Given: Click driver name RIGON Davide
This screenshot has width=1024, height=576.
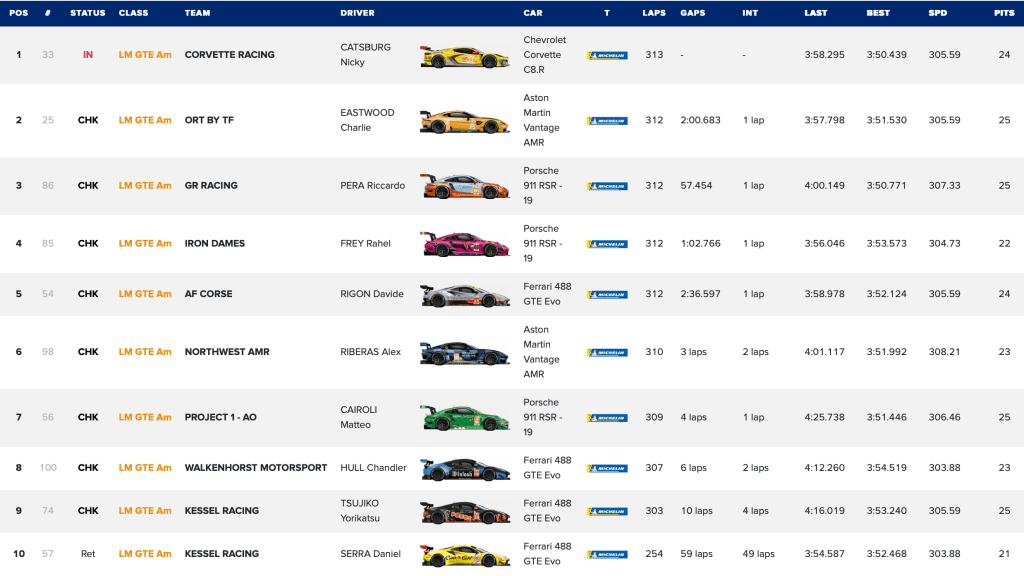Looking at the screenshot, I should pos(372,294).
